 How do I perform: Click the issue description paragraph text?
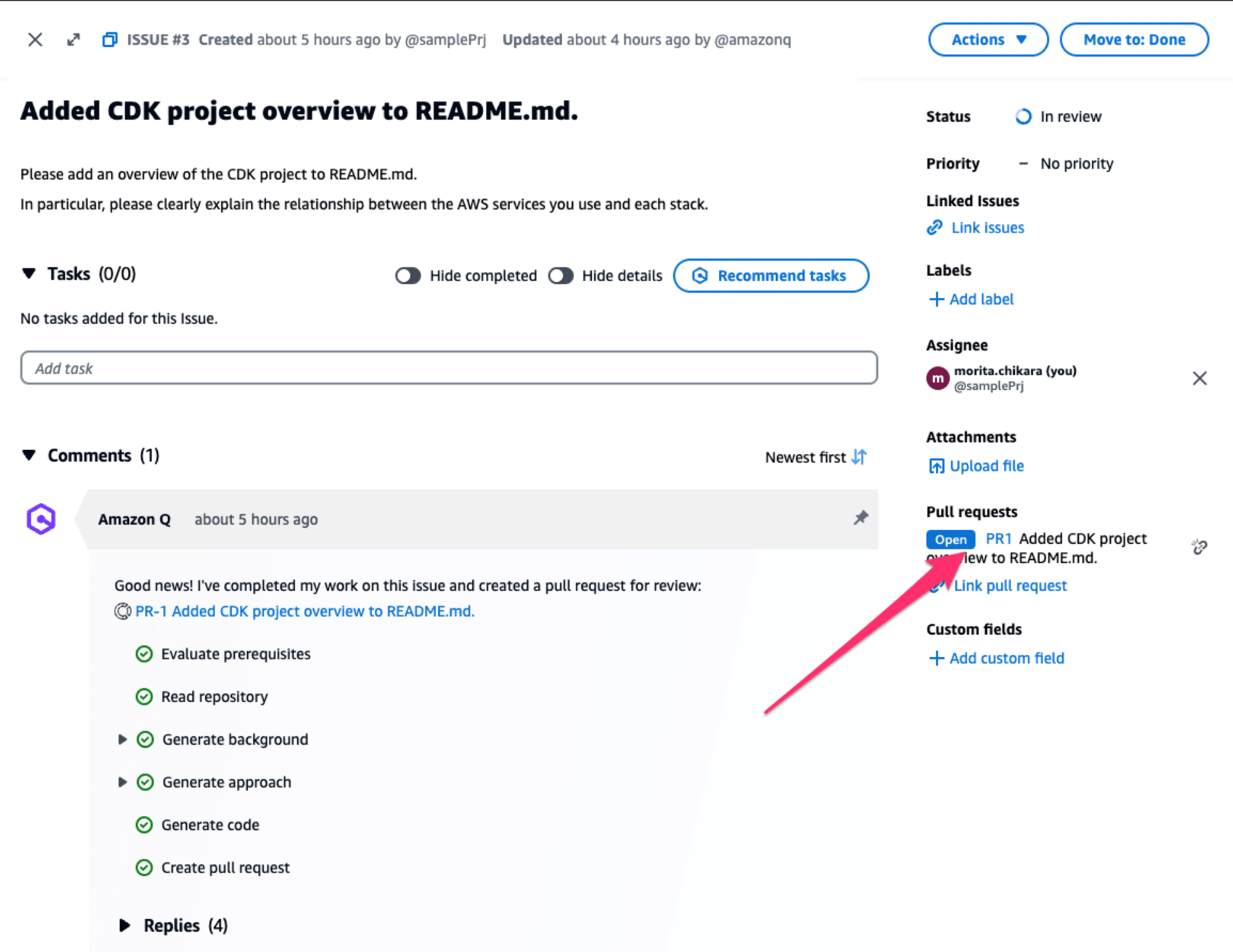click(364, 189)
